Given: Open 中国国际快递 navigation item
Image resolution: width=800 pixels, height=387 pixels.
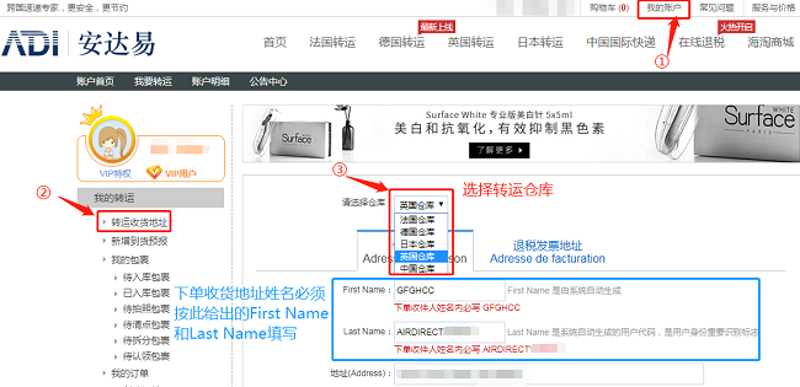Looking at the screenshot, I should point(621,42).
